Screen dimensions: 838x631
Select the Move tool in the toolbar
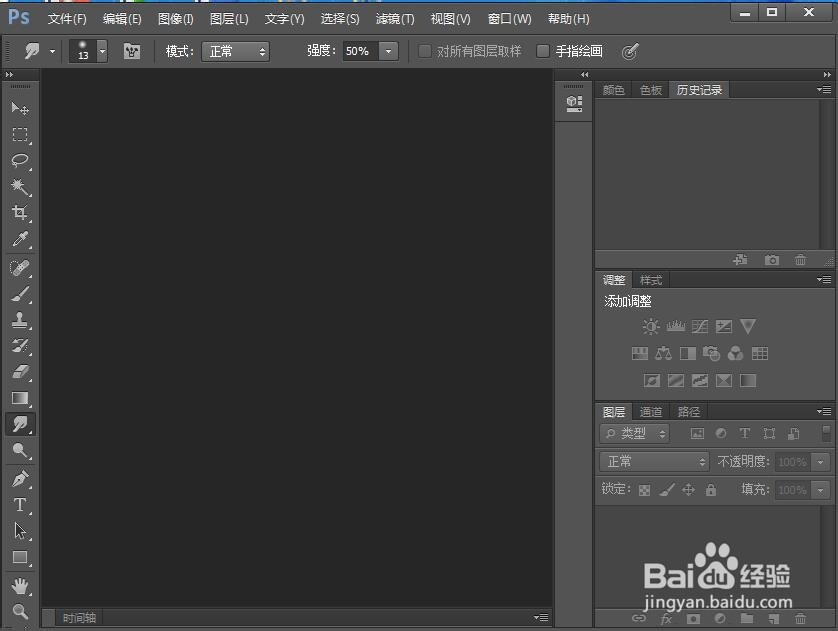pos(21,110)
